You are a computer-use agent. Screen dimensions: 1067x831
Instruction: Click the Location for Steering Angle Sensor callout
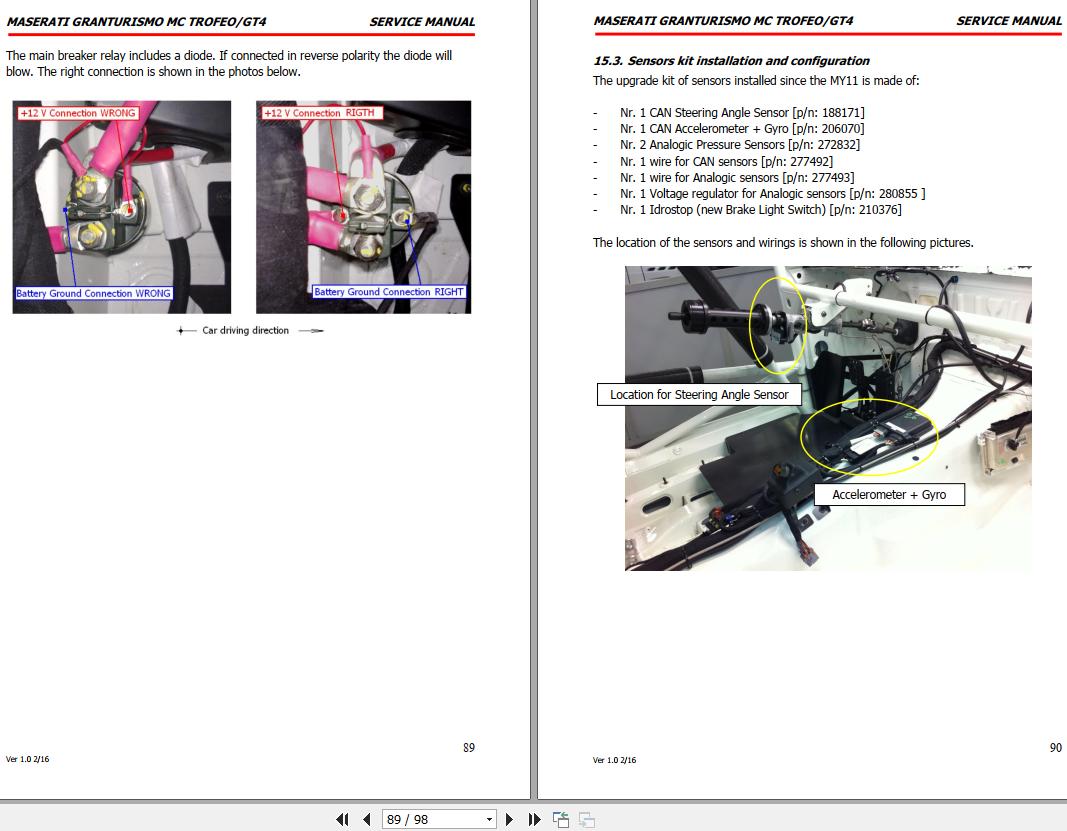(x=699, y=395)
